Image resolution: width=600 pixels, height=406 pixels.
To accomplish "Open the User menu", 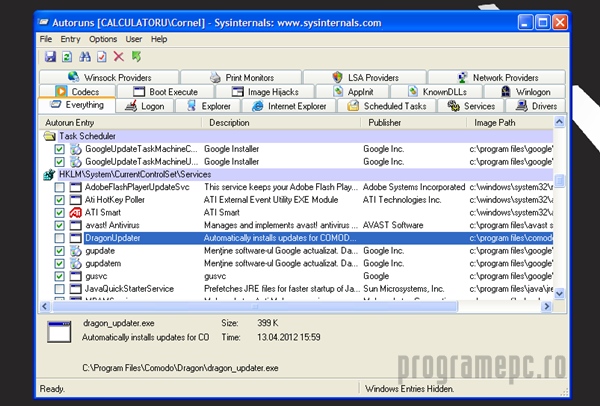I will pyautogui.click(x=134, y=39).
